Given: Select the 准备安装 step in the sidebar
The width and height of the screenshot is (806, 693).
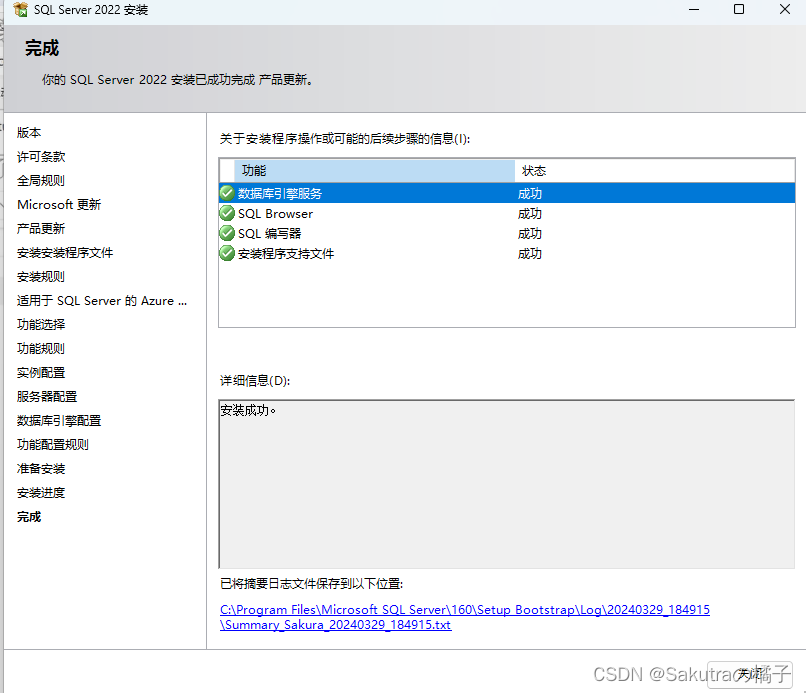Looking at the screenshot, I should (x=41, y=469).
